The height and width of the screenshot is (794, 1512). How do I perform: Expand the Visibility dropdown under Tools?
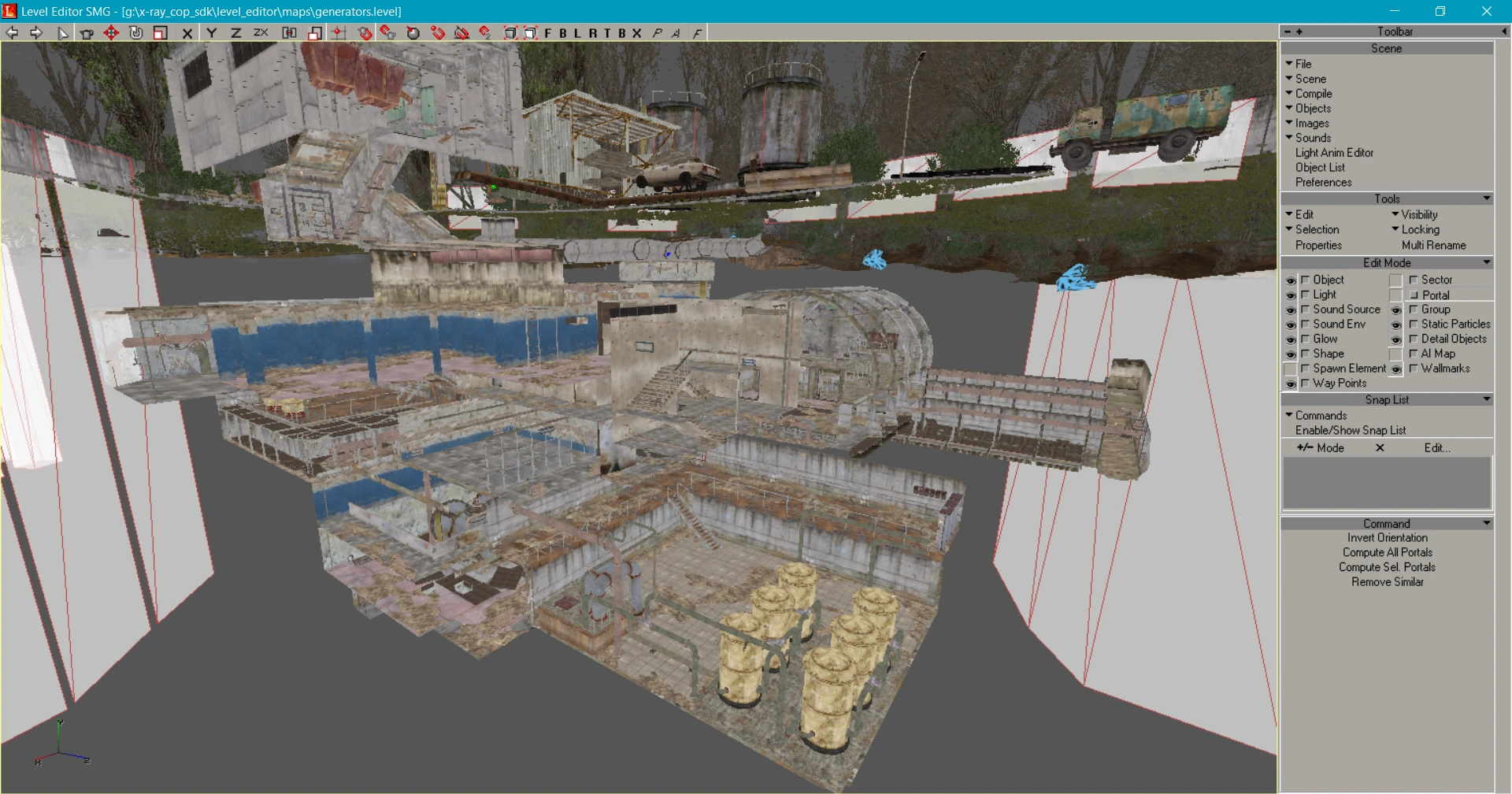pyautogui.click(x=1418, y=215)
